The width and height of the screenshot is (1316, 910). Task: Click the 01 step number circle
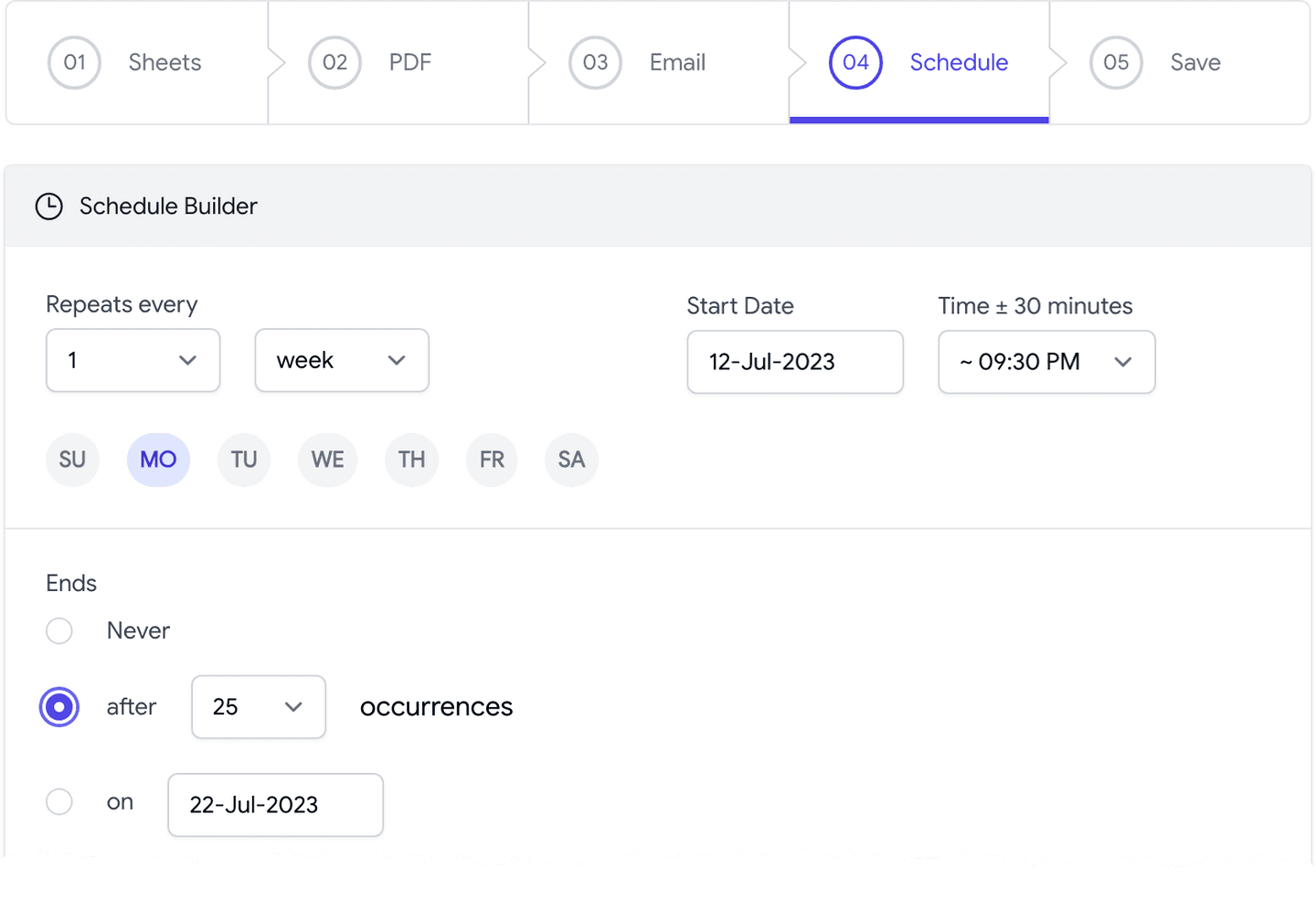74,62
